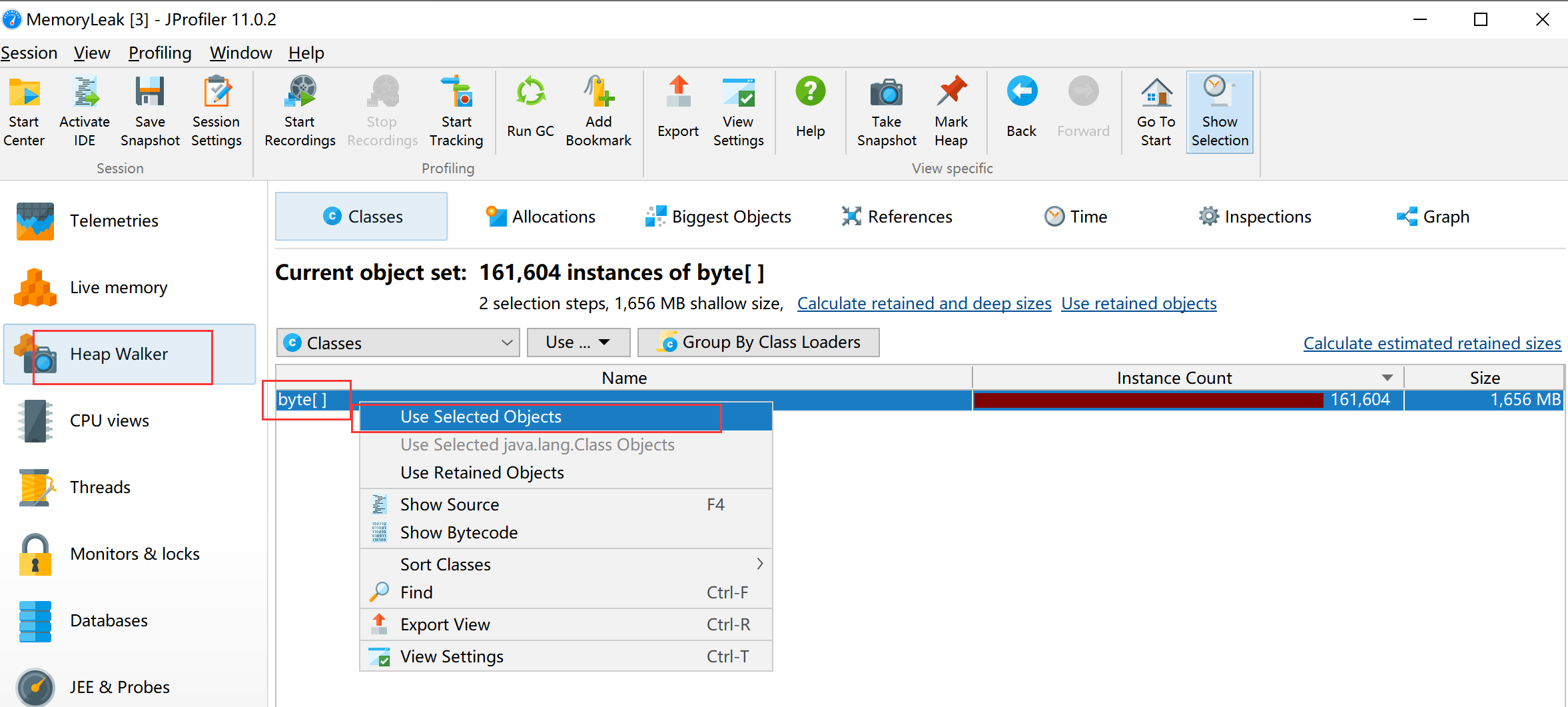Choose Show Source in context menu
Screen dimensions: 1568x707
click(x=566, y=504)
